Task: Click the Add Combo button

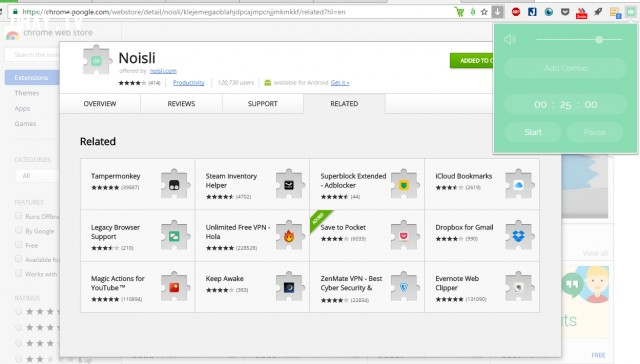Action: coord(566,68)
